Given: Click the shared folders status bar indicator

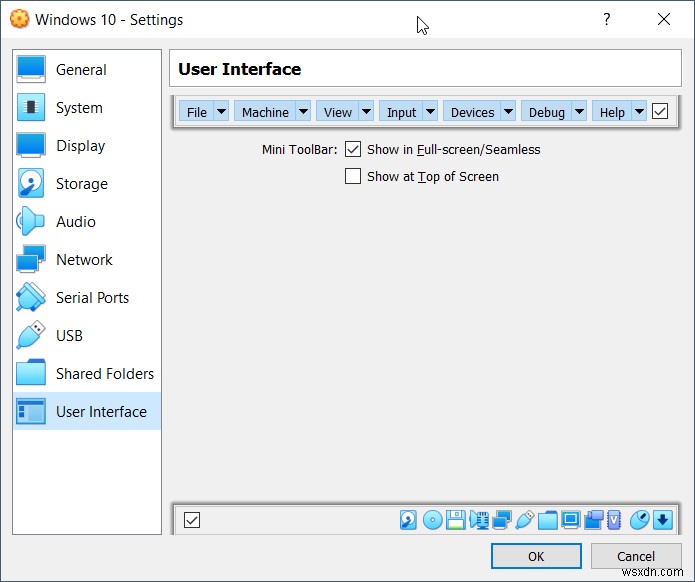Looking at the screenshot, I should [x=548, y=520].
